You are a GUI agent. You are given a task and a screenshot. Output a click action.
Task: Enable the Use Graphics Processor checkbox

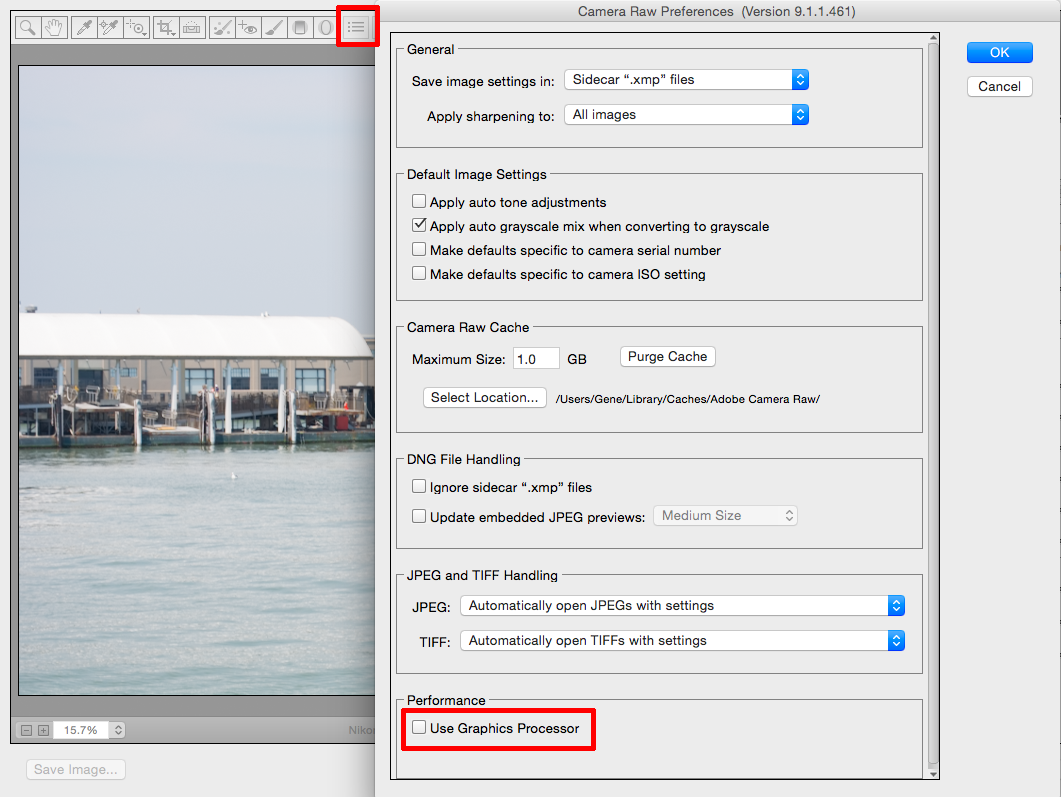(x=419, y=727)
